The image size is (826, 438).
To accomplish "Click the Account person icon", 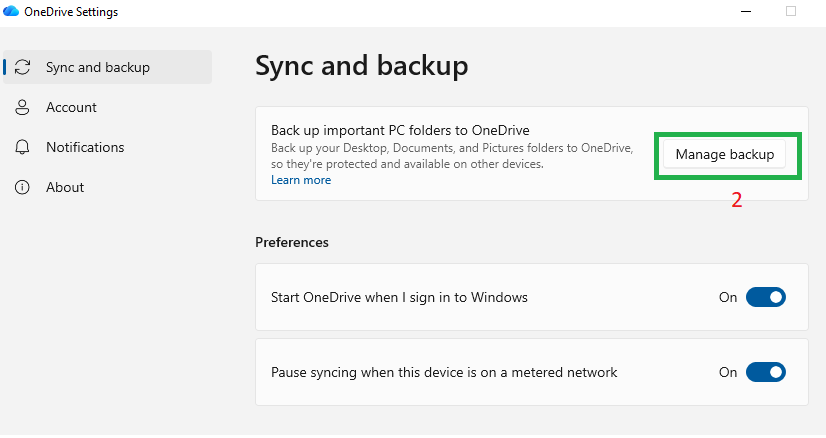I will [22, 108].
